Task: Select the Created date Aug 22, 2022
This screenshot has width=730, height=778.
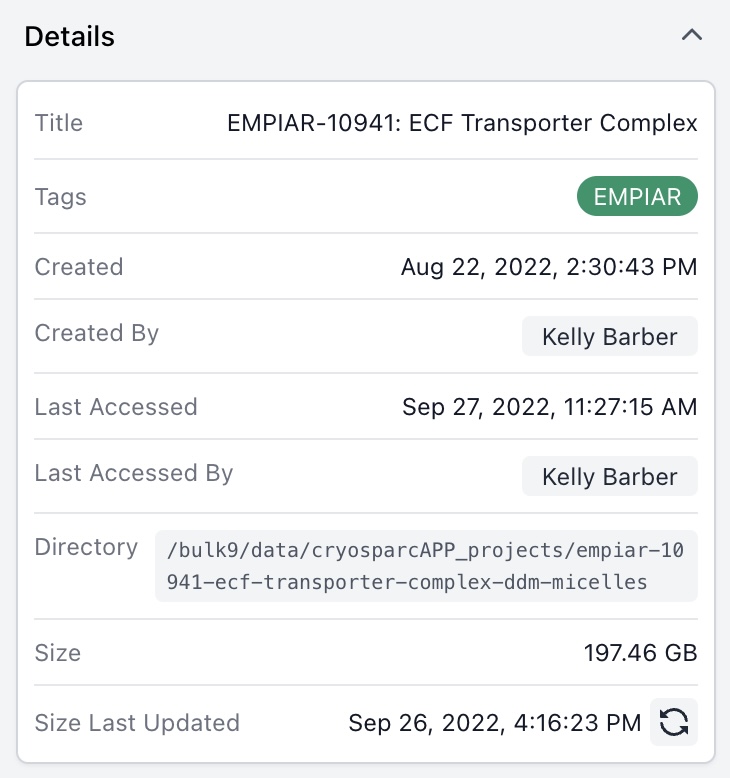Action: 549,267
